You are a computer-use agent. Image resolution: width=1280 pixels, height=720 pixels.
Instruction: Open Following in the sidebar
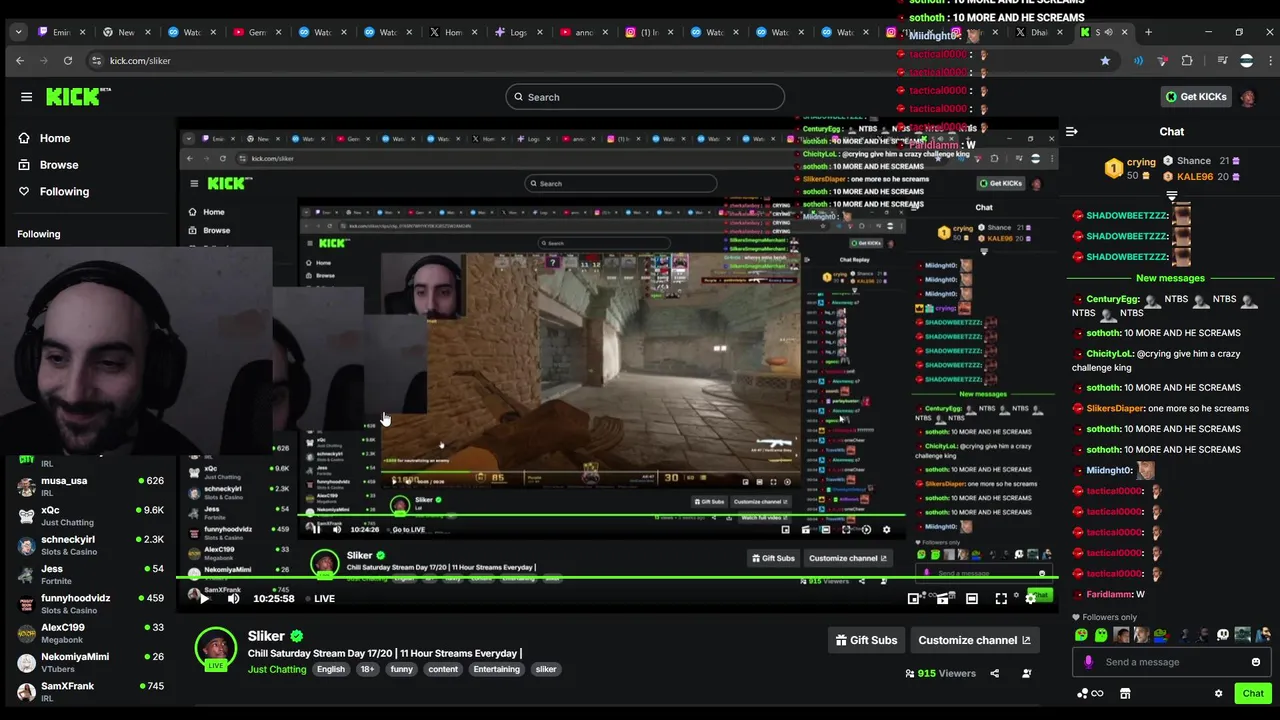(64, 191)
